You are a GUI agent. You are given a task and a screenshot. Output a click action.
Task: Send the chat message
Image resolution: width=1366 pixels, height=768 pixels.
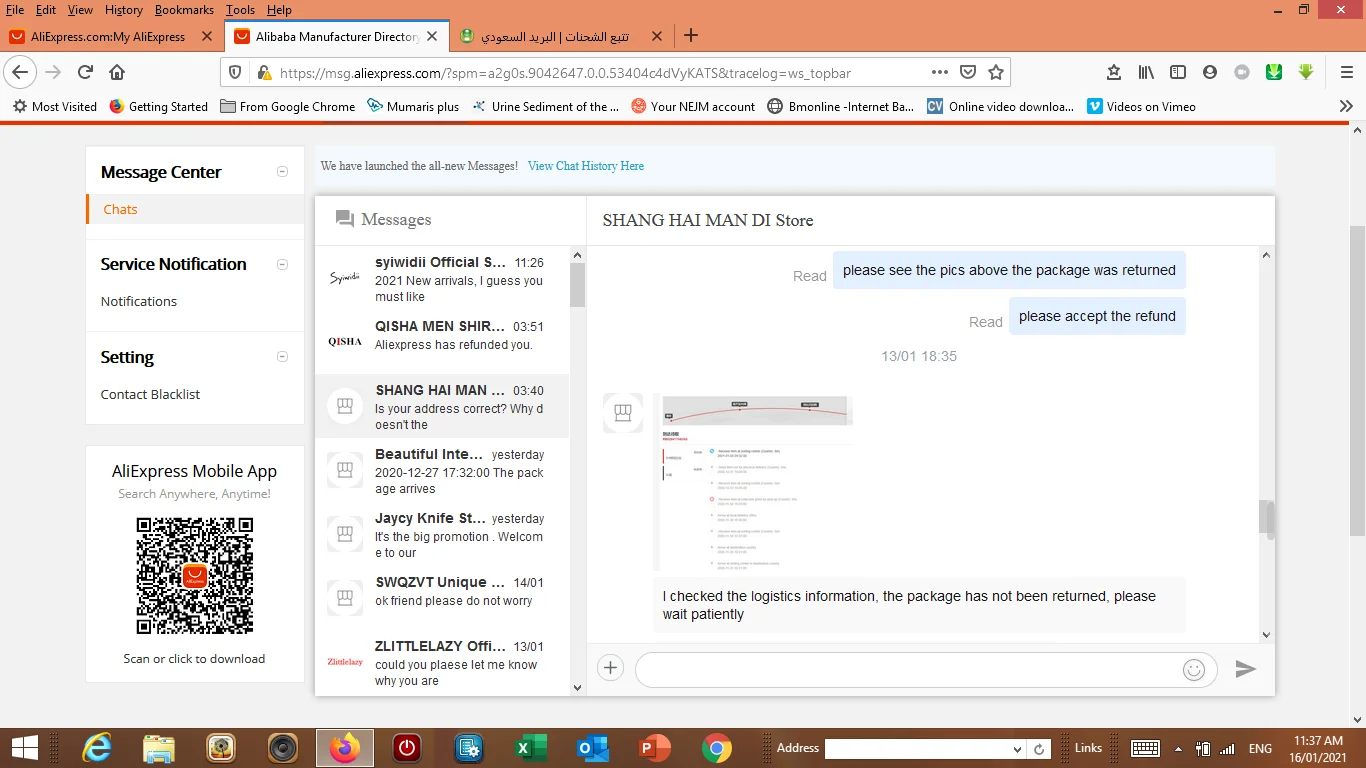click(1246, 669)
